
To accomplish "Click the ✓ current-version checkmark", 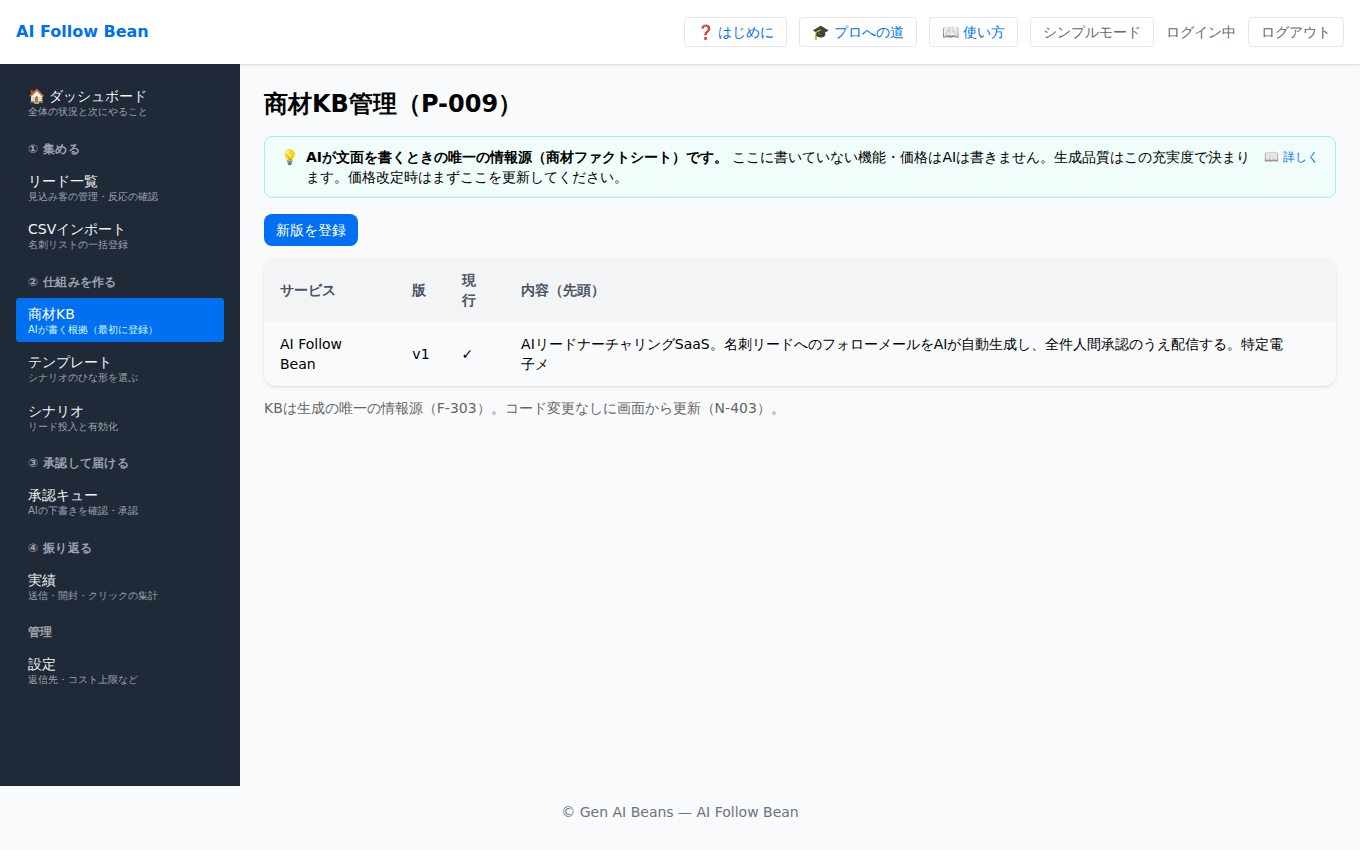I will [x=467, y=354].
